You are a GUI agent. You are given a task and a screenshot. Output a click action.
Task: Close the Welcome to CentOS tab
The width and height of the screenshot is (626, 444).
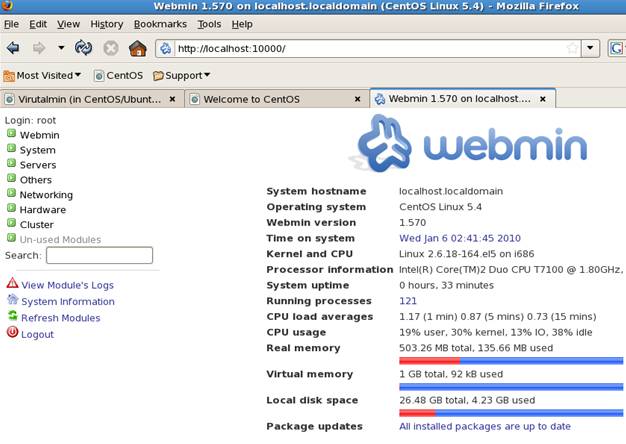click(358, 99)
